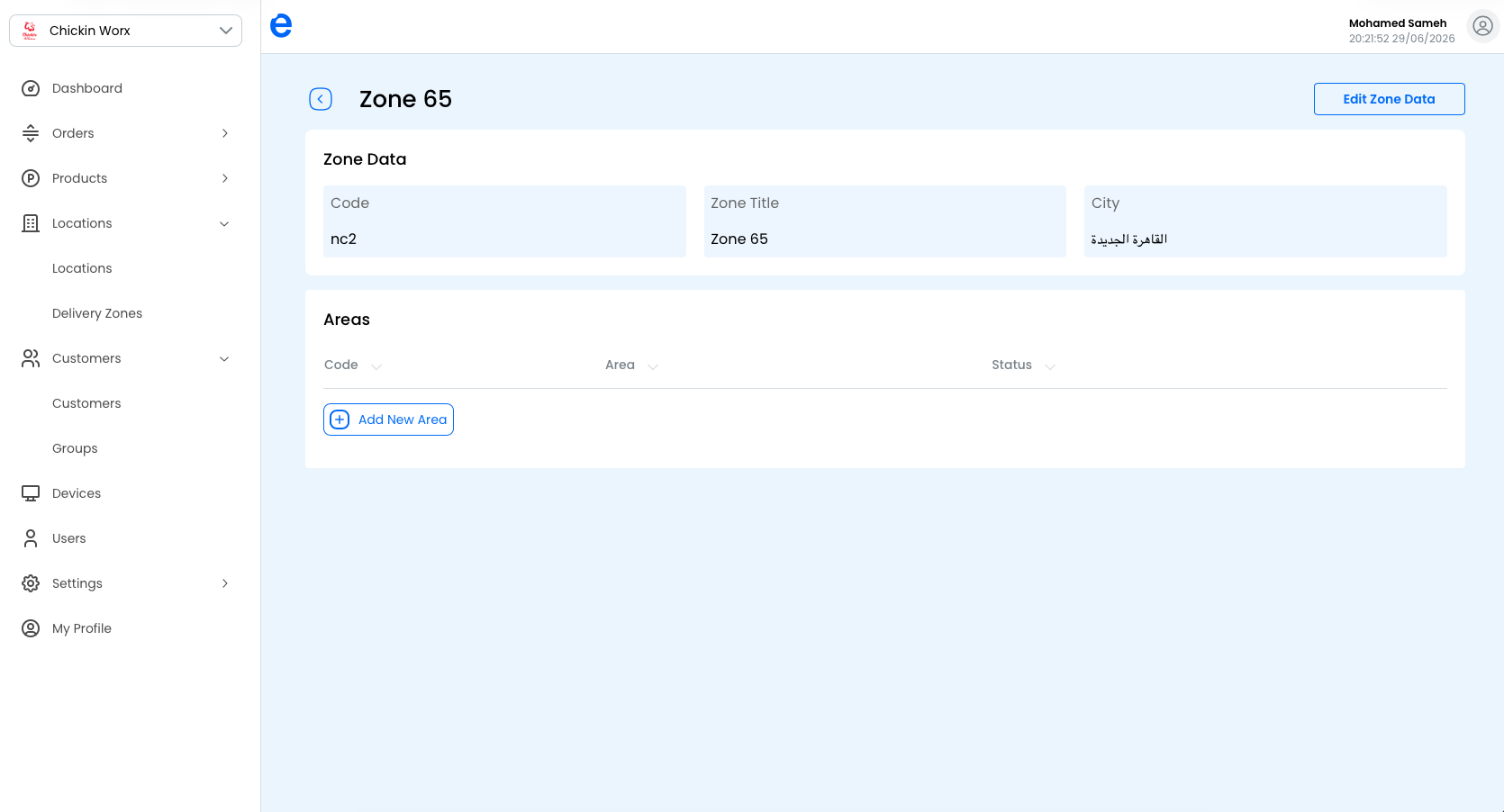Collapse the Locations submenu chevron
This screenshot has height=812, width=1504.
click(x=225, y=223)
